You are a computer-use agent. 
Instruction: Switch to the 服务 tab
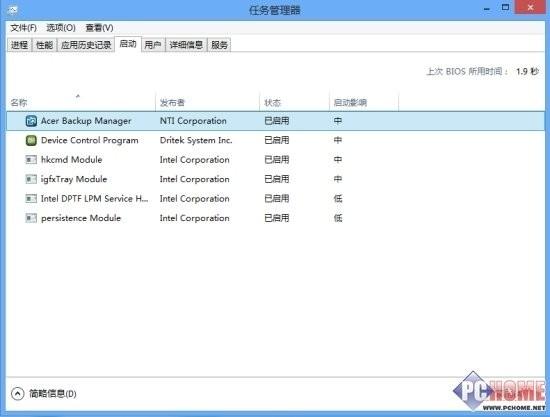pyautogui.click(x=219, y=45)
